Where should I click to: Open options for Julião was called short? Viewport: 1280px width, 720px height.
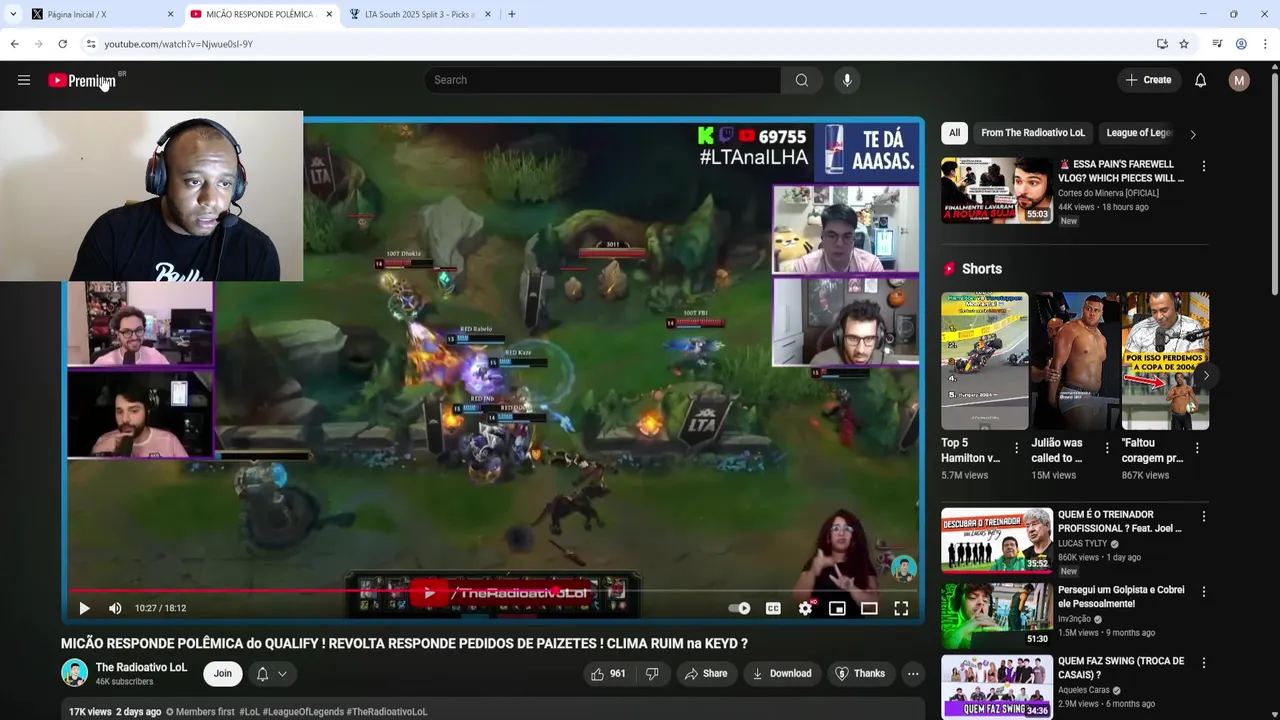click(x=1106, y=448)
